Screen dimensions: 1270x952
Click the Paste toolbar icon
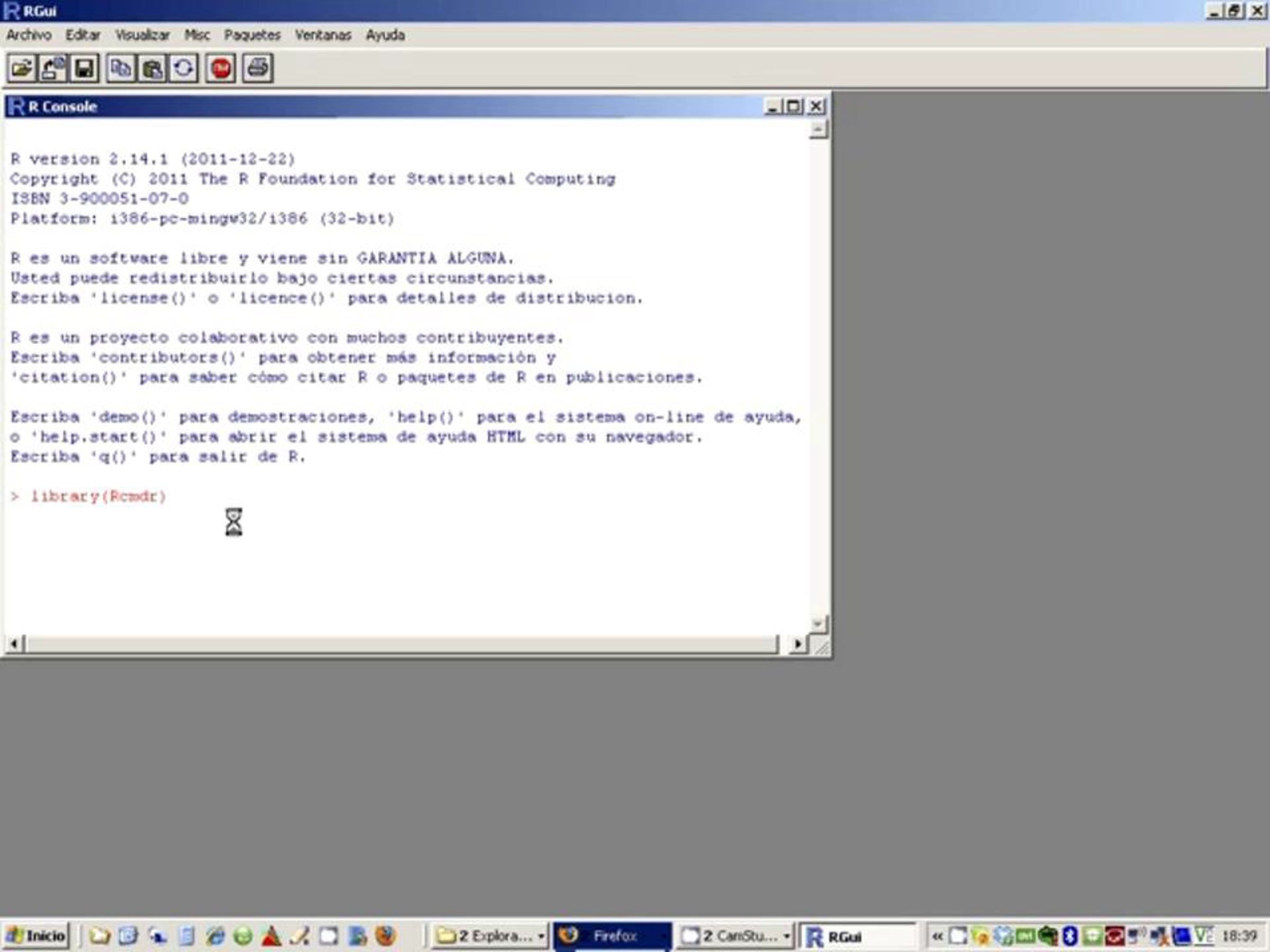pos(152,68)
